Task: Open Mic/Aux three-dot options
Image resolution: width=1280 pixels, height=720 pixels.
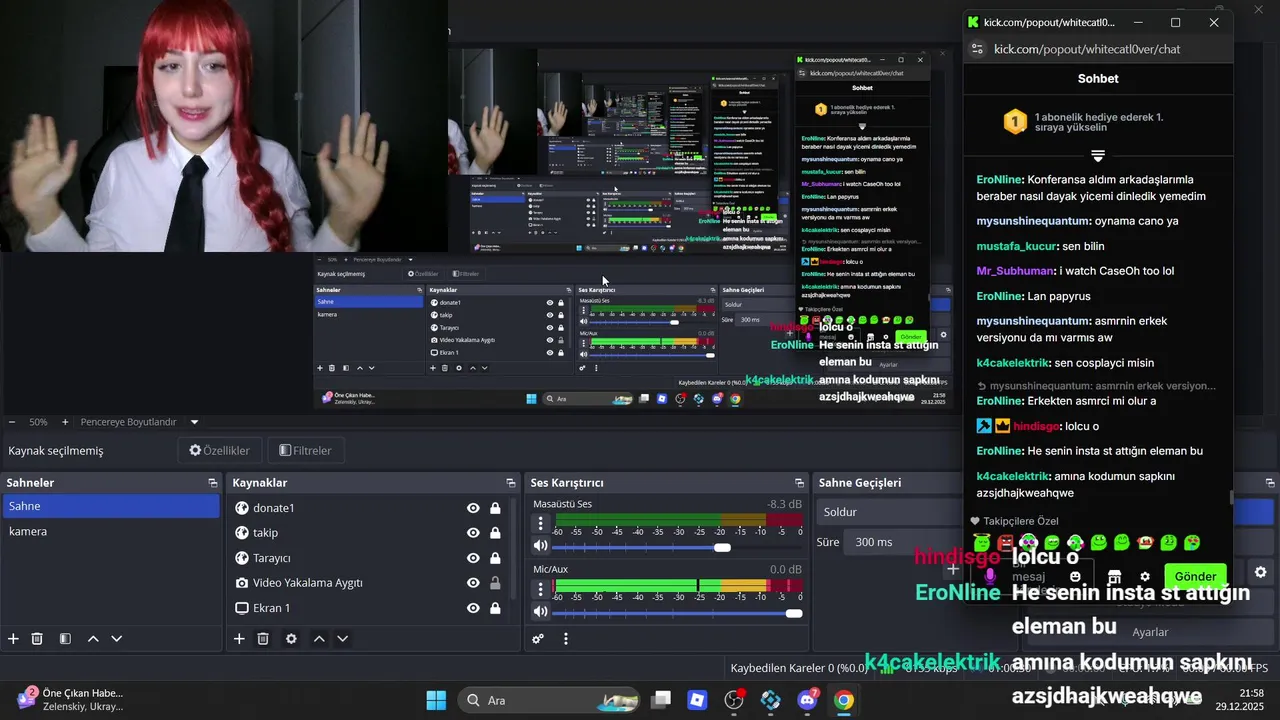Action: 541,589
